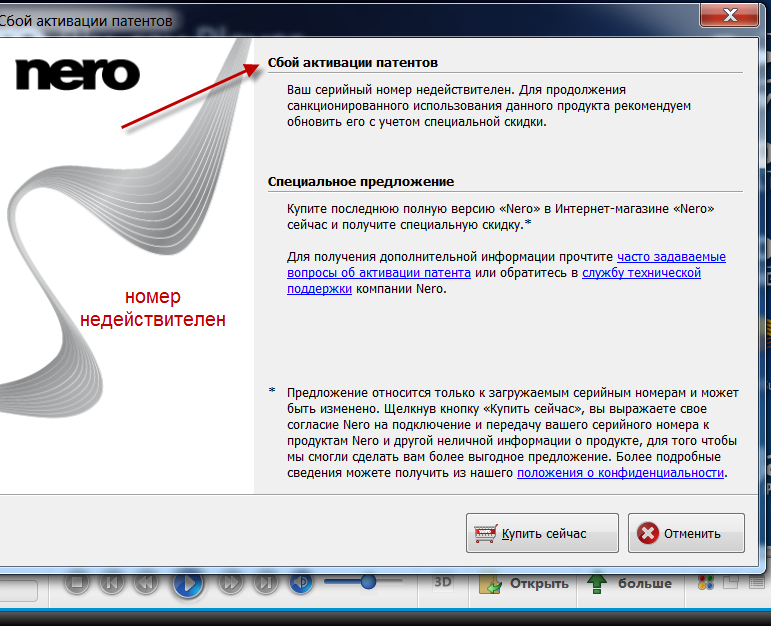Click the больше button with the green arrow

[629, 584]
